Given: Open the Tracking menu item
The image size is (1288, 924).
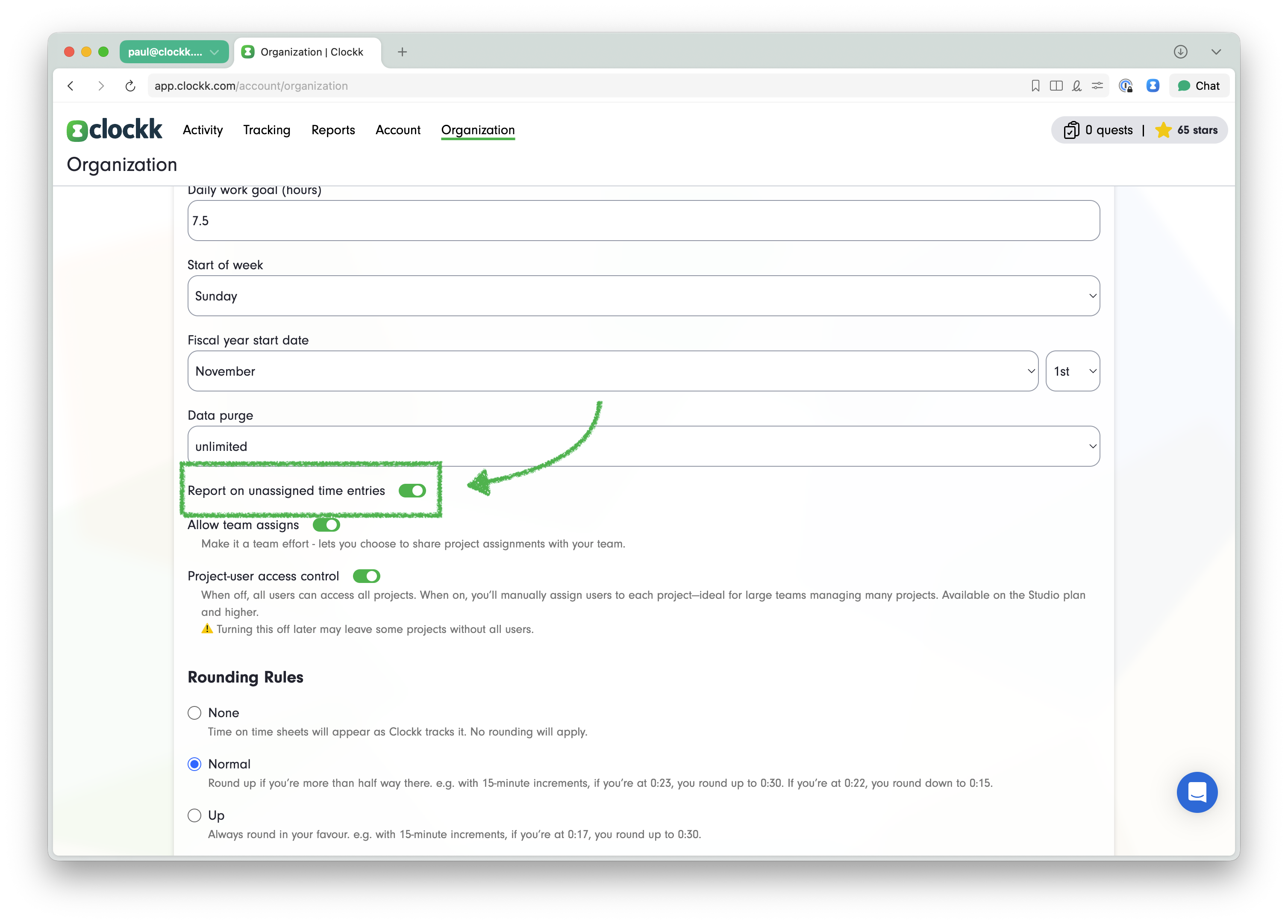Looking at the screenshot, I should [266, 130].
